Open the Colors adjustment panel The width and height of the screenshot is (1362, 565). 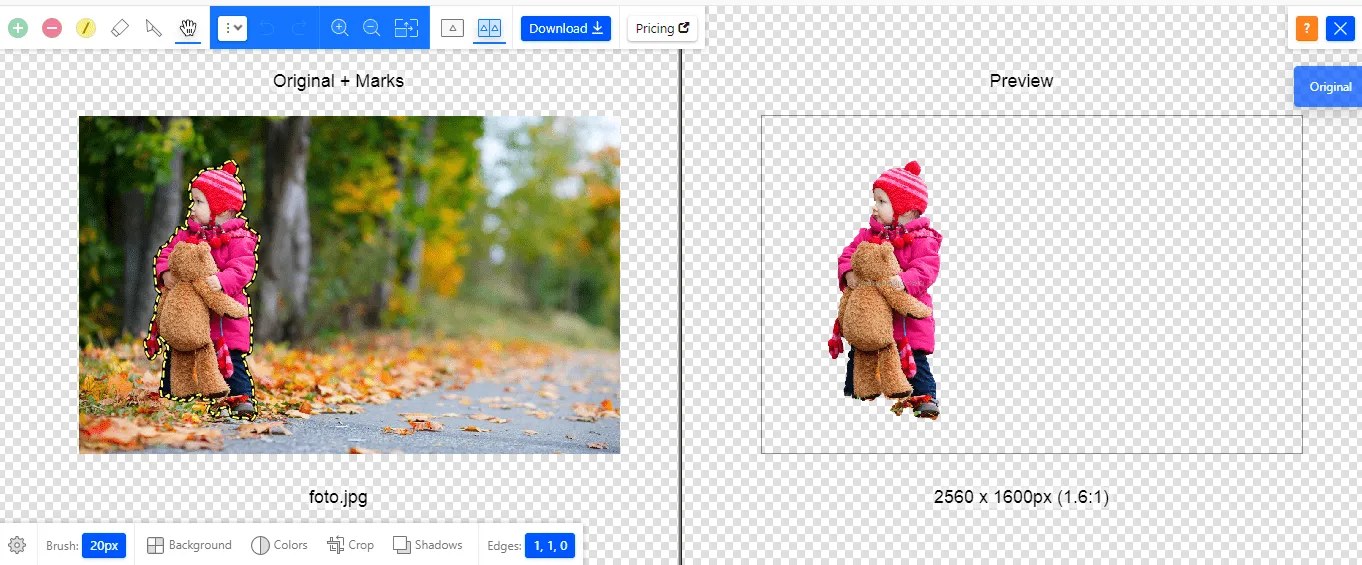279,545
